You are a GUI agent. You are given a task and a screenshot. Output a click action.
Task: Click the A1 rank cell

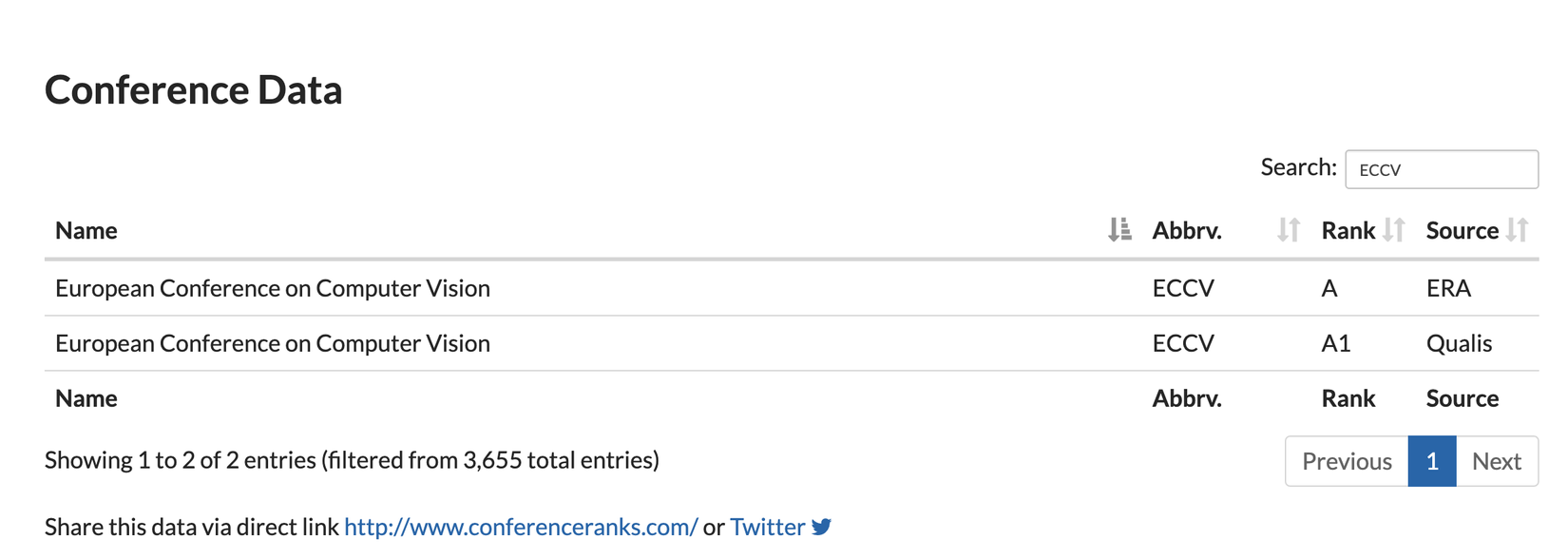pyautogui.click(x=1335, y=343)
